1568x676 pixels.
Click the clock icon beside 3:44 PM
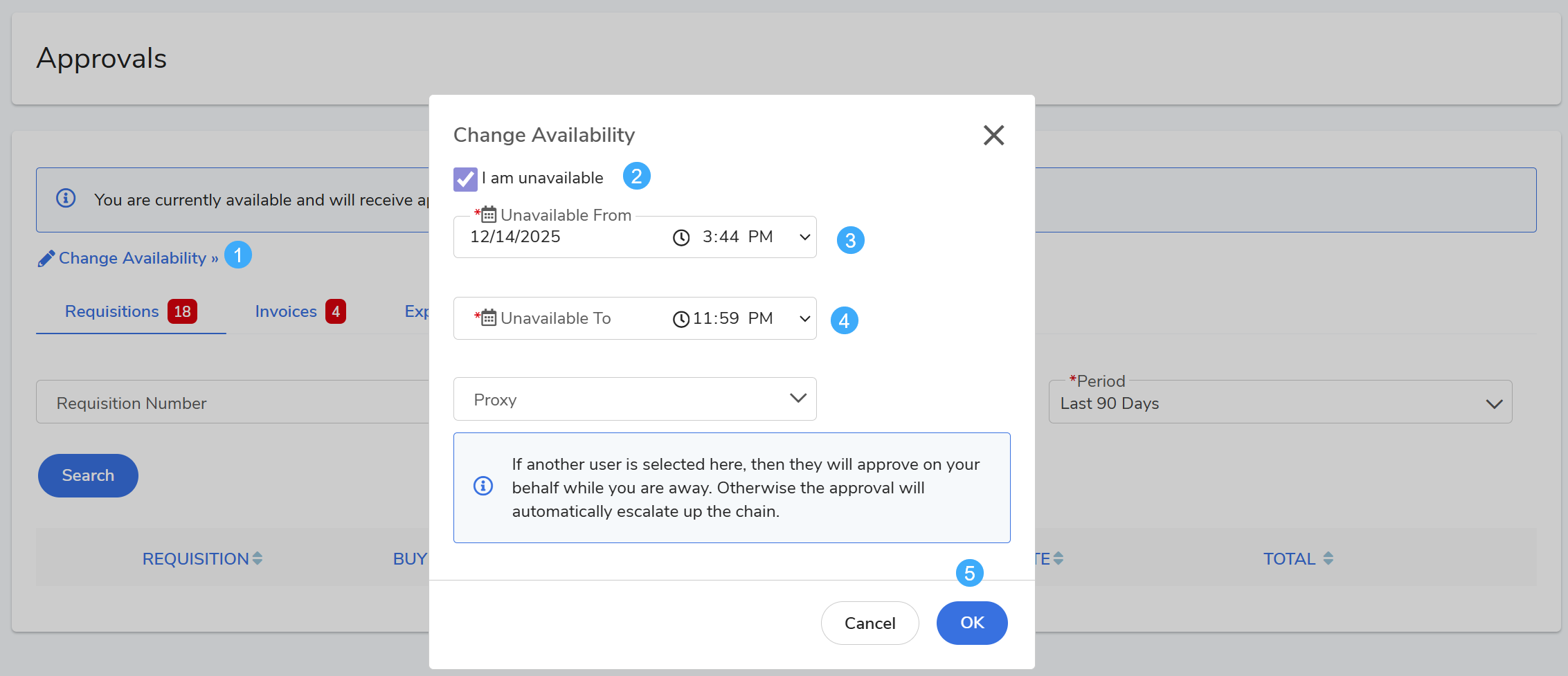[x=681, y=237]
